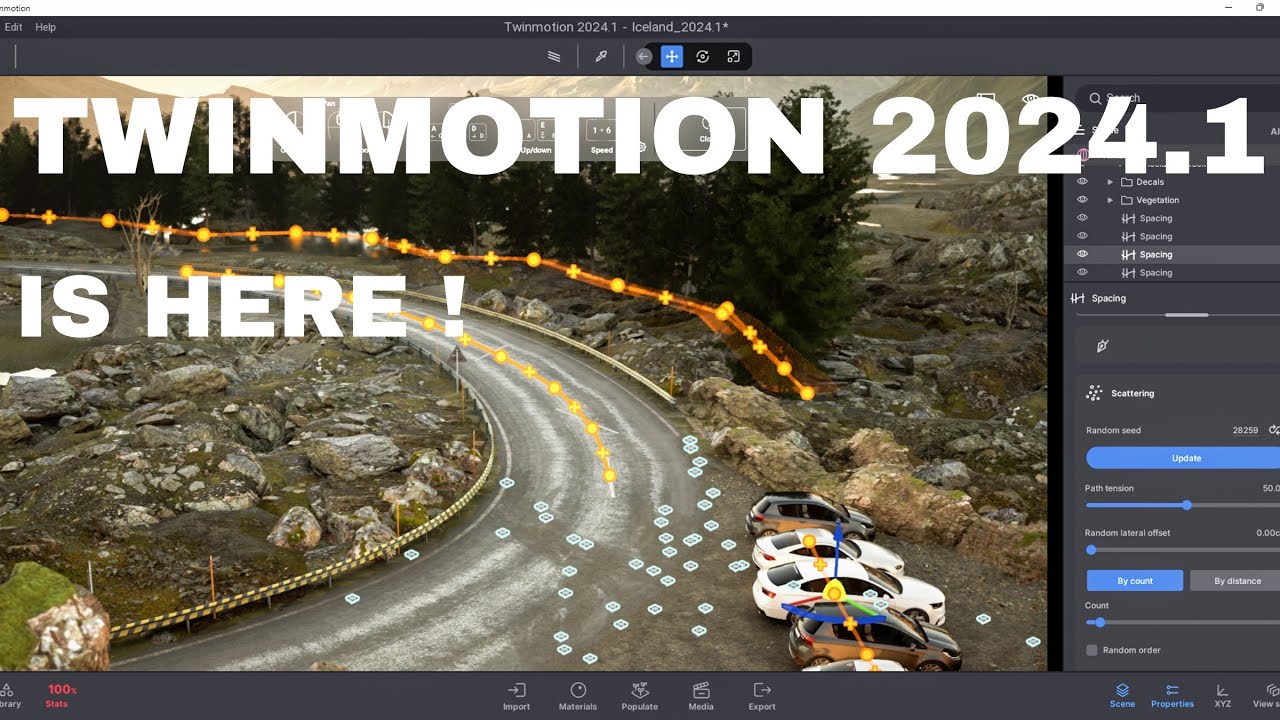The width and height of the screenshot is (1280, 720).
Task: Click the 3D move gizmo on the cars
Action: [x=834, y=593]
